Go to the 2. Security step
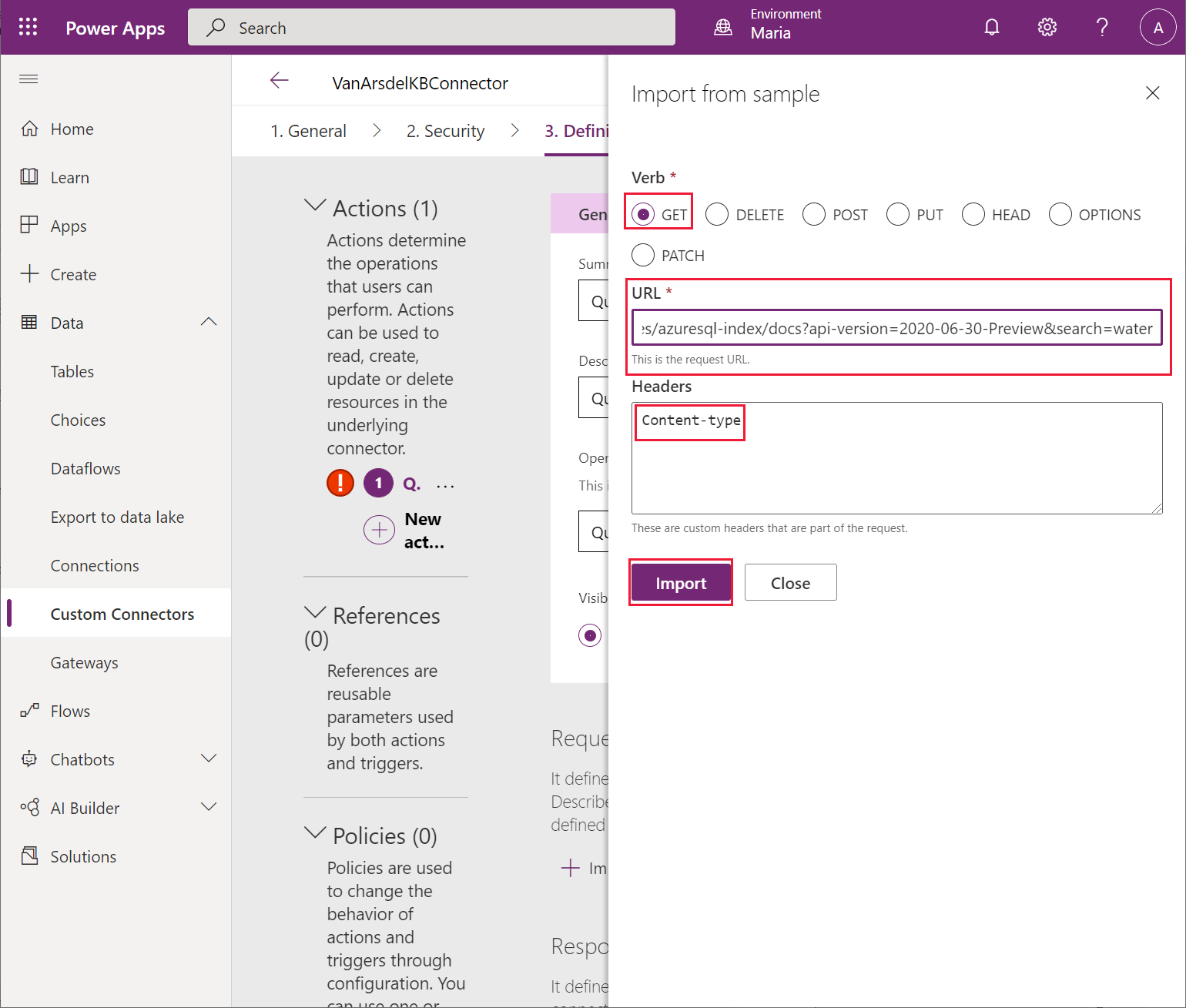Image resolution: width=1186 pixels, height=1008 pixels. click(445, 131)
